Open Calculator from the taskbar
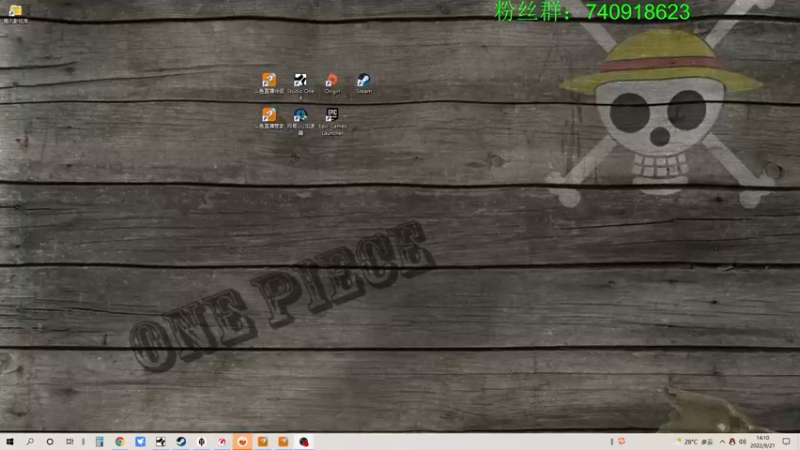The height and width of the screenshot is (450, 800). (x=99, y=441)
